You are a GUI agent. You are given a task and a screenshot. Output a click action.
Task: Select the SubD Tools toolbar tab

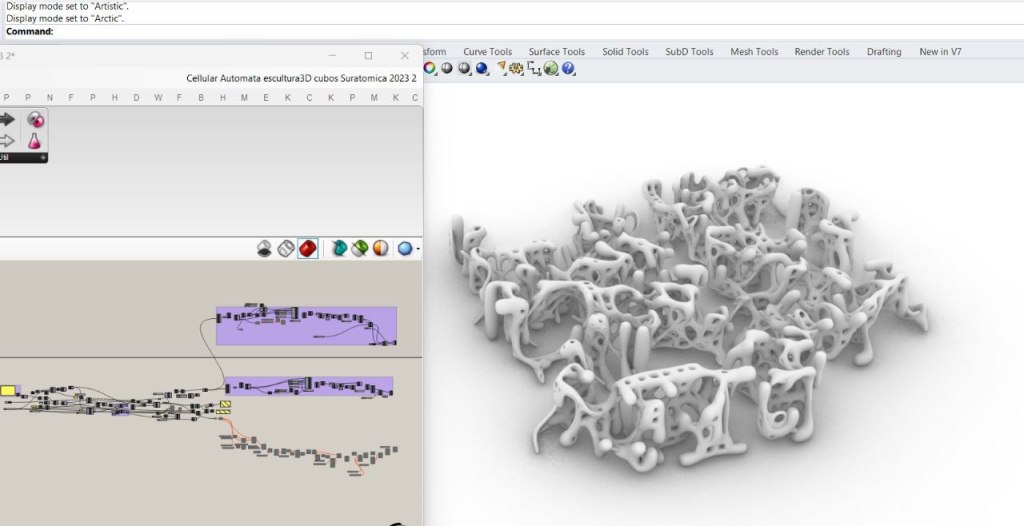tap(689, 52)
